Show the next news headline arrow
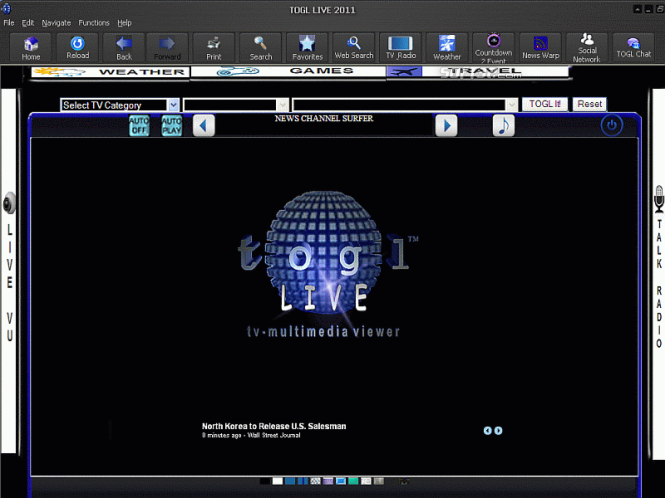 498,431
